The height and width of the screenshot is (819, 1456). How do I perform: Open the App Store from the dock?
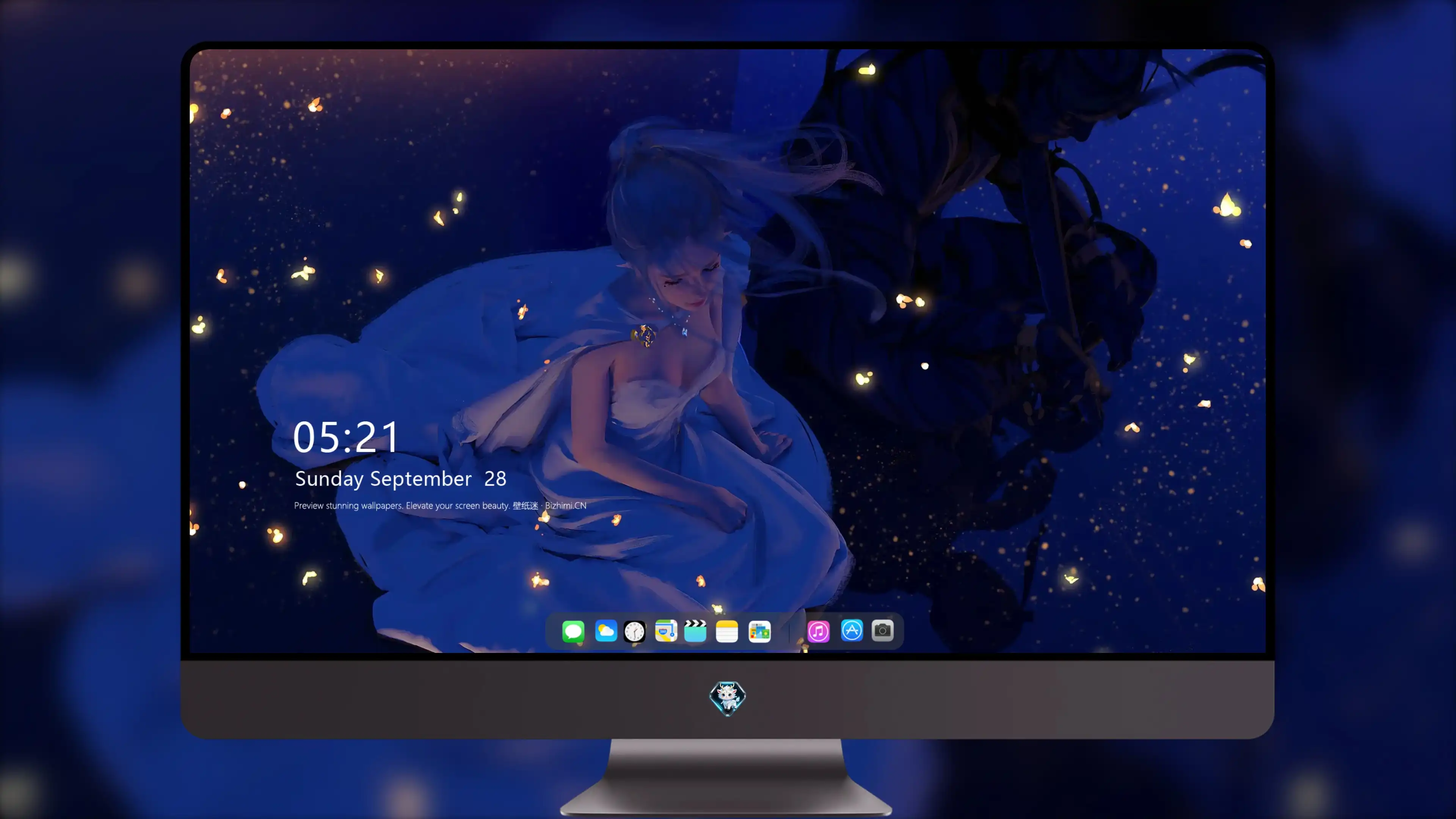(852, 631)
